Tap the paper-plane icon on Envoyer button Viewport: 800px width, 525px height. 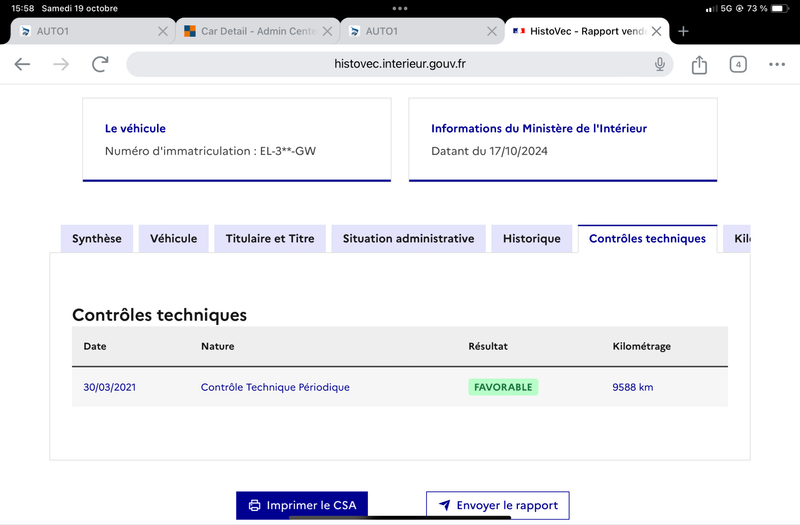(444, 505)
